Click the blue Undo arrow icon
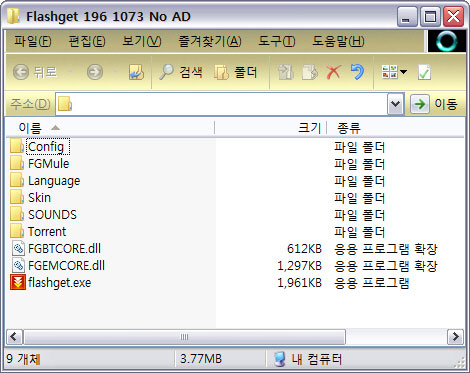 357,72
